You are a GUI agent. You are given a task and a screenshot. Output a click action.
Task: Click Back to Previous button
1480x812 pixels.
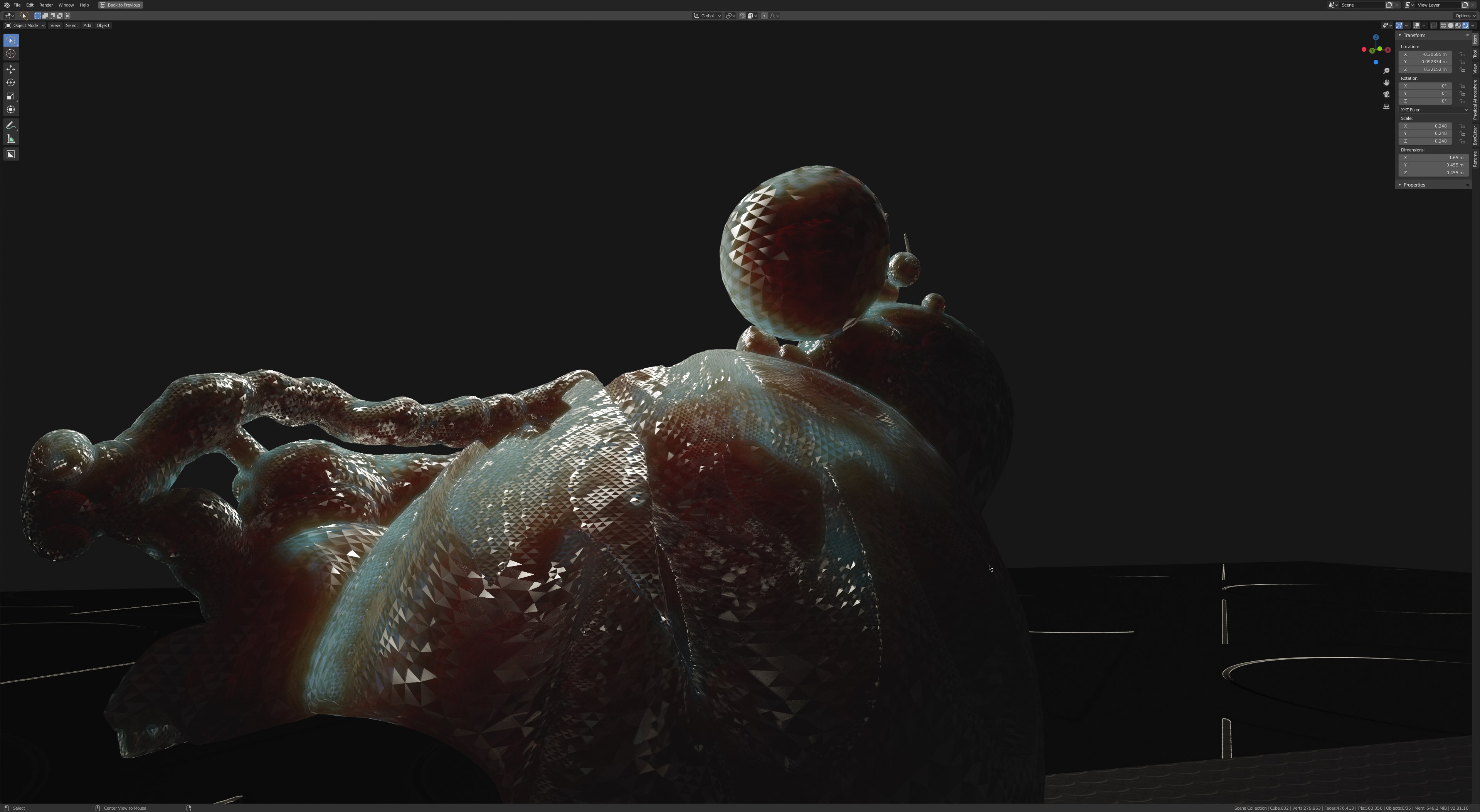pos(120,5)
